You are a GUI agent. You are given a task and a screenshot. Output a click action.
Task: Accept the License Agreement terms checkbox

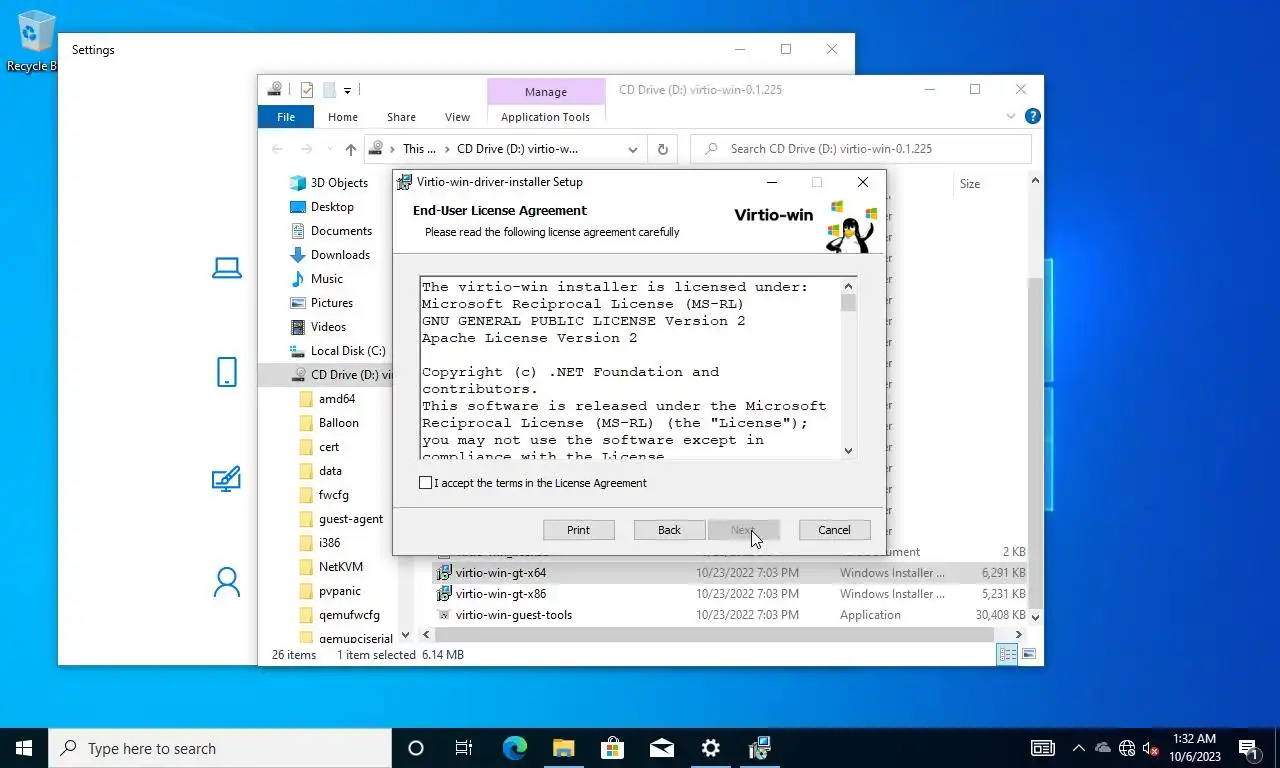pos(426,483)
